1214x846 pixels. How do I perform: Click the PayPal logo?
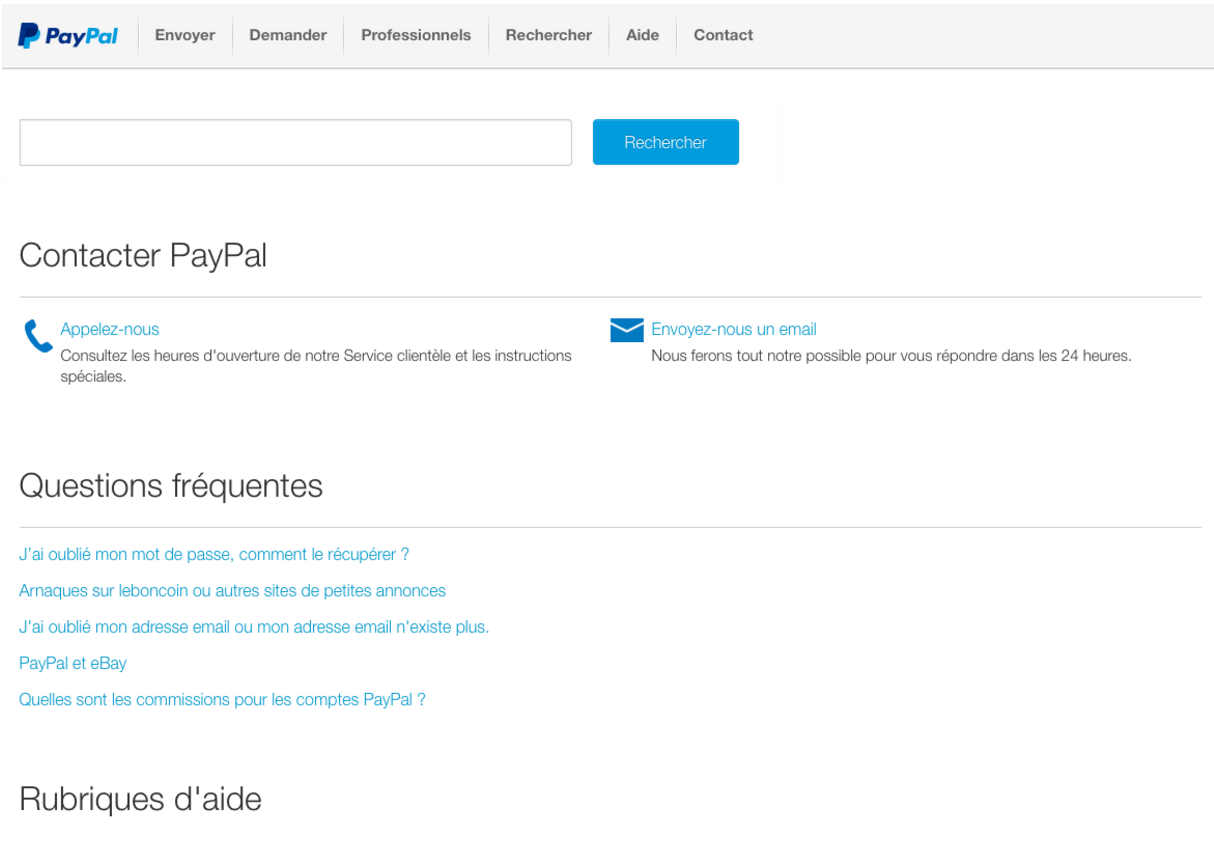coord(67,35)
